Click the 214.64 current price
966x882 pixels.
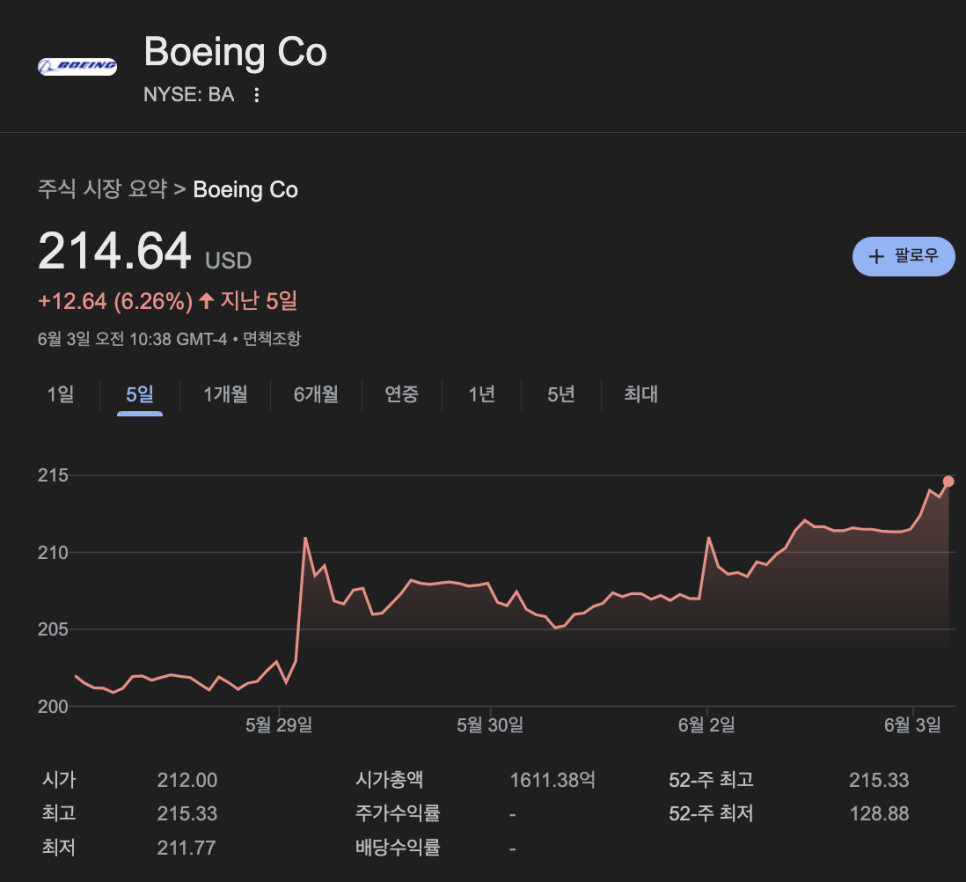tap(115, 251)
